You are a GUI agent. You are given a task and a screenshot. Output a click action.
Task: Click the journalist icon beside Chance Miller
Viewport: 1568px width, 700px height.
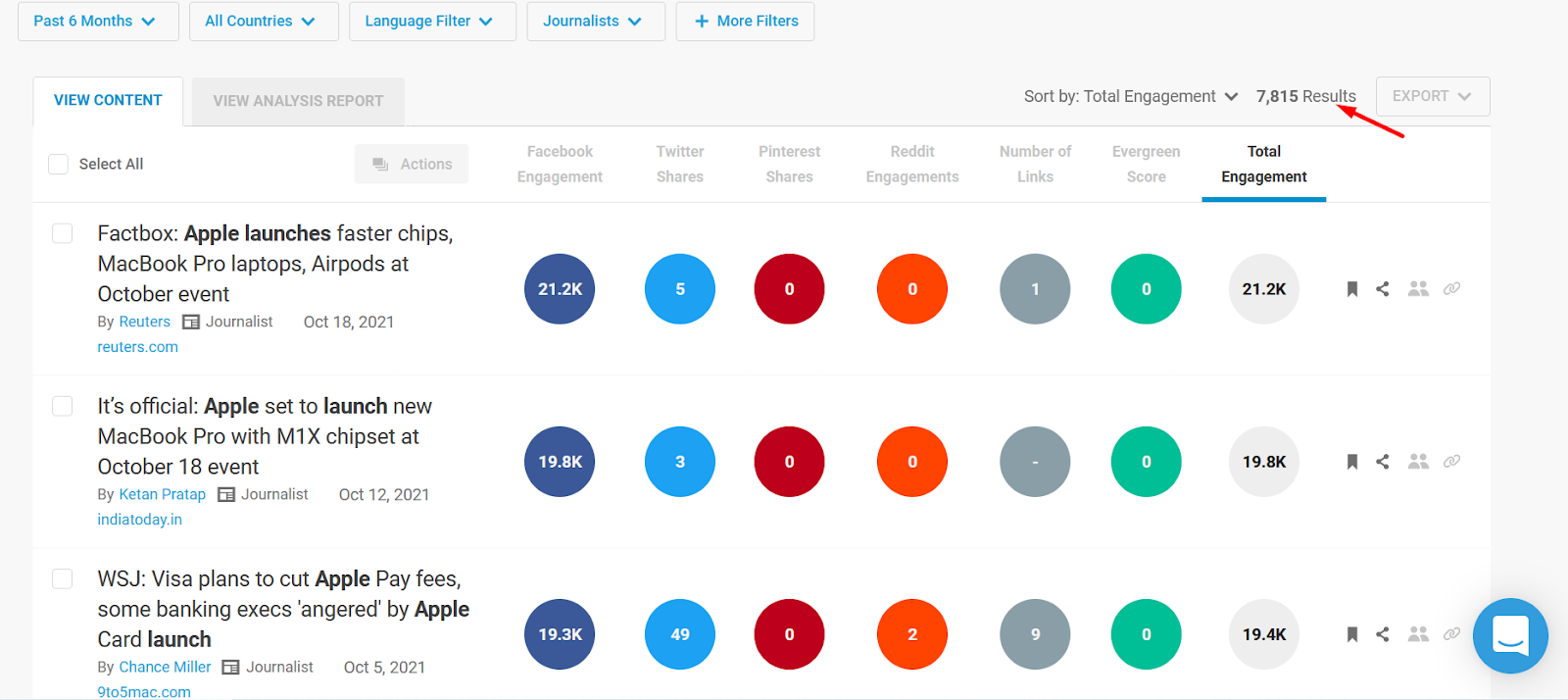(231, 668)
